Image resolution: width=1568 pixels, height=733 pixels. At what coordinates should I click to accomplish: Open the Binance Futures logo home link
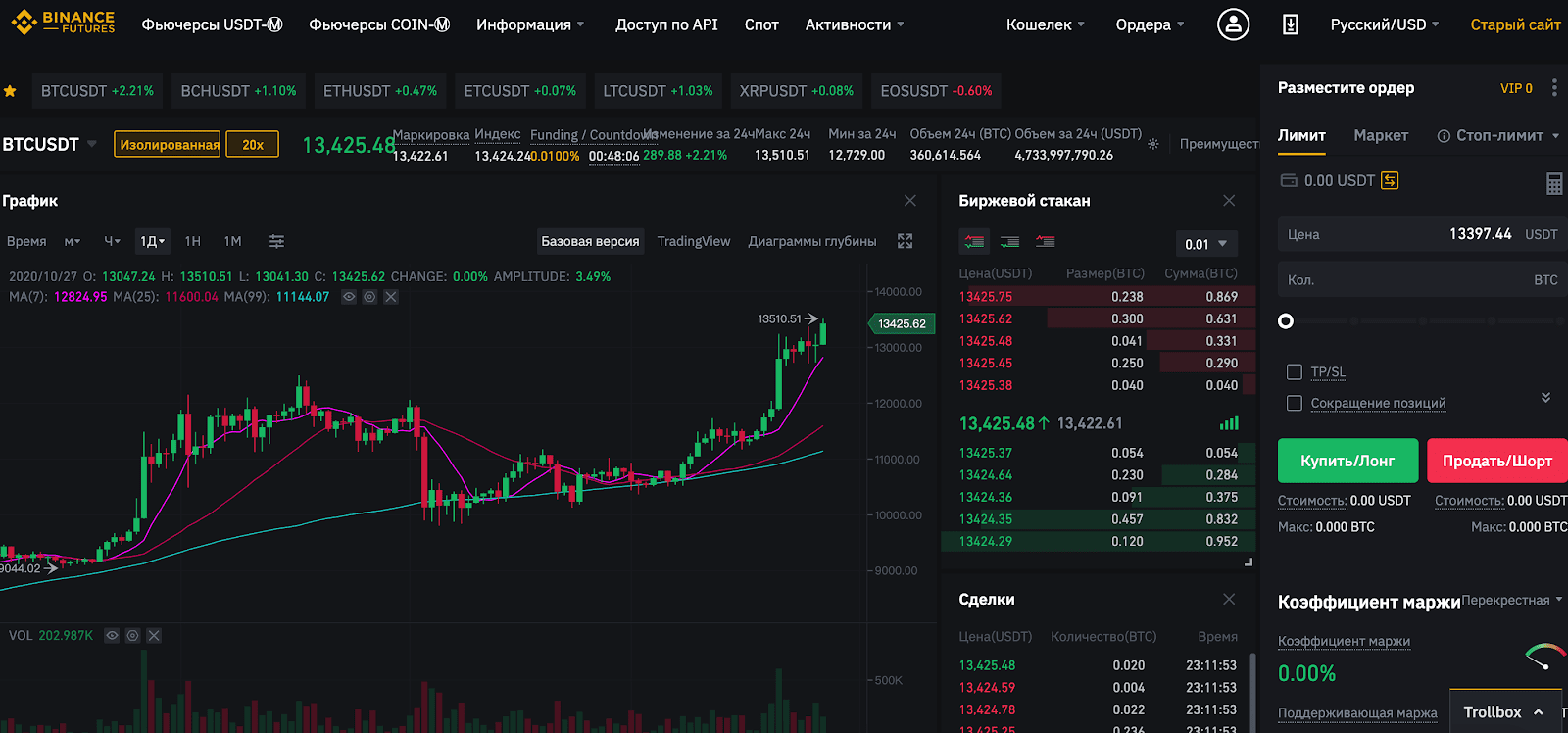64,22
